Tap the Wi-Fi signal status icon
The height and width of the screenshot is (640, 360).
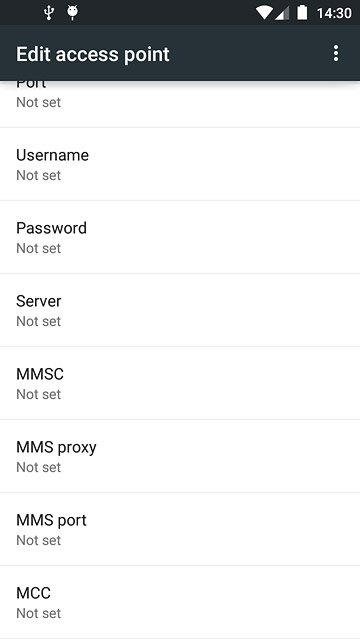pos(264,13)
